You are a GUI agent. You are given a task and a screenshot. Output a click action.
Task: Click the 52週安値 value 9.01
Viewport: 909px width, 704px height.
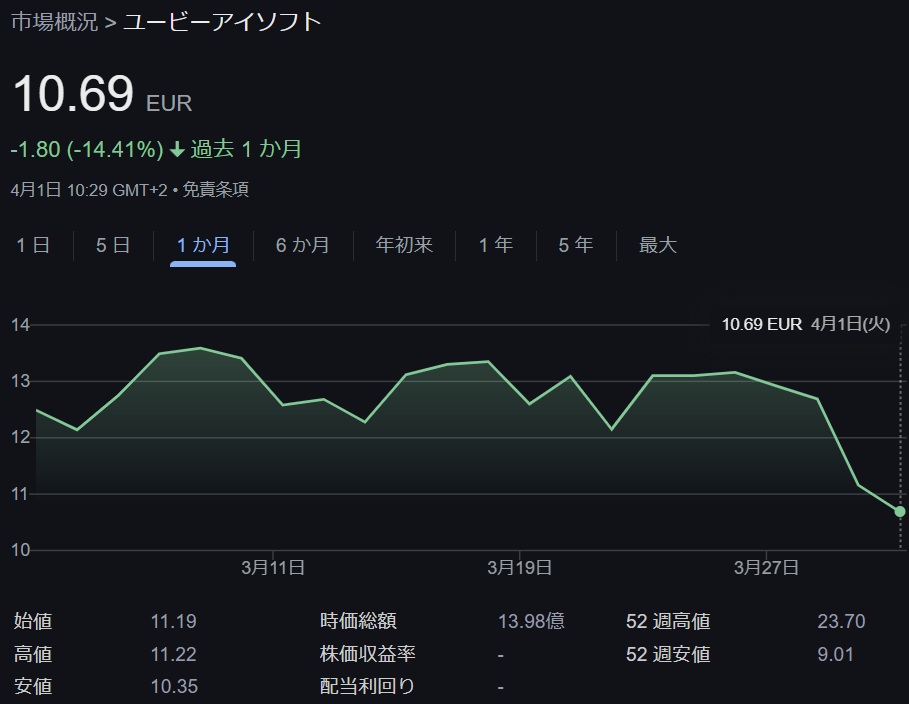tap(835, 655)
